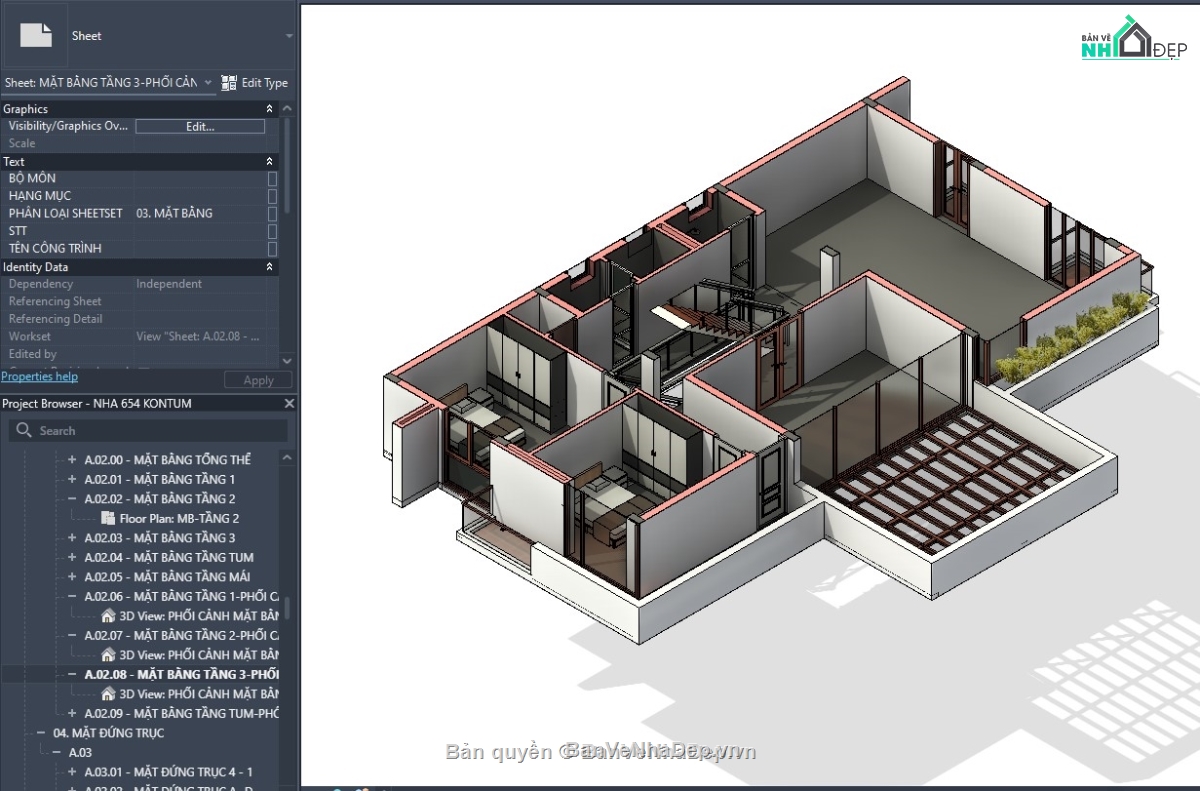The image size is (1200, 791).
Task: Select sheet A.03.01 - MẶT ĐỨNG TRỤC 4 - 1
Action: [x=168, y=772]
